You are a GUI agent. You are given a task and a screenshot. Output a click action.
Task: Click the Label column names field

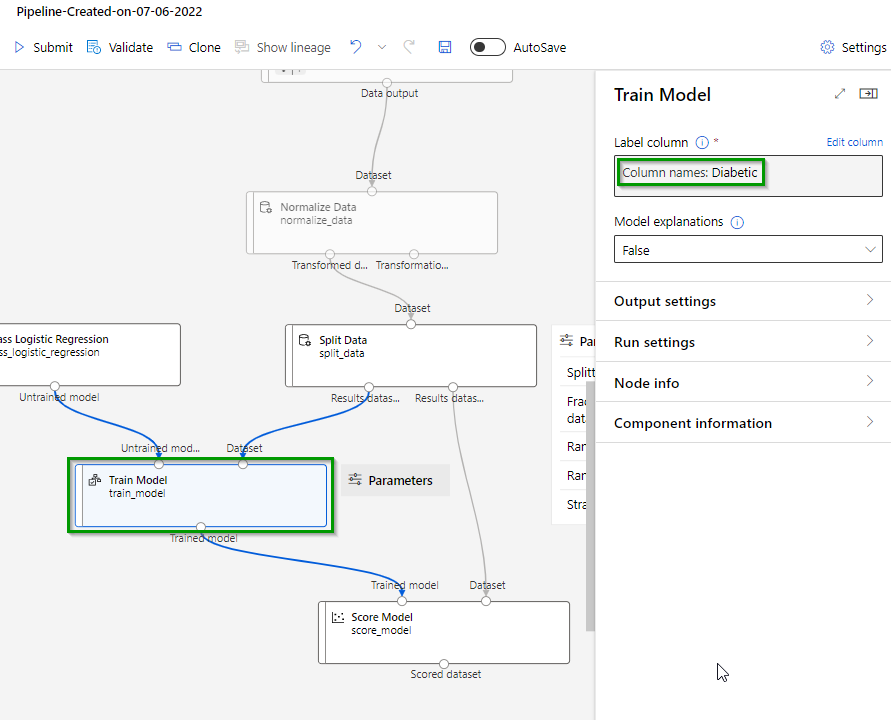(748, 175)
